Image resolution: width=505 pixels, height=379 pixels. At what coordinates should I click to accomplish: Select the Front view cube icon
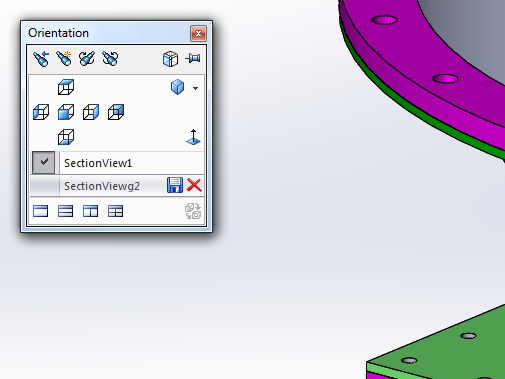pyautogui.click(x=66, y=112)
